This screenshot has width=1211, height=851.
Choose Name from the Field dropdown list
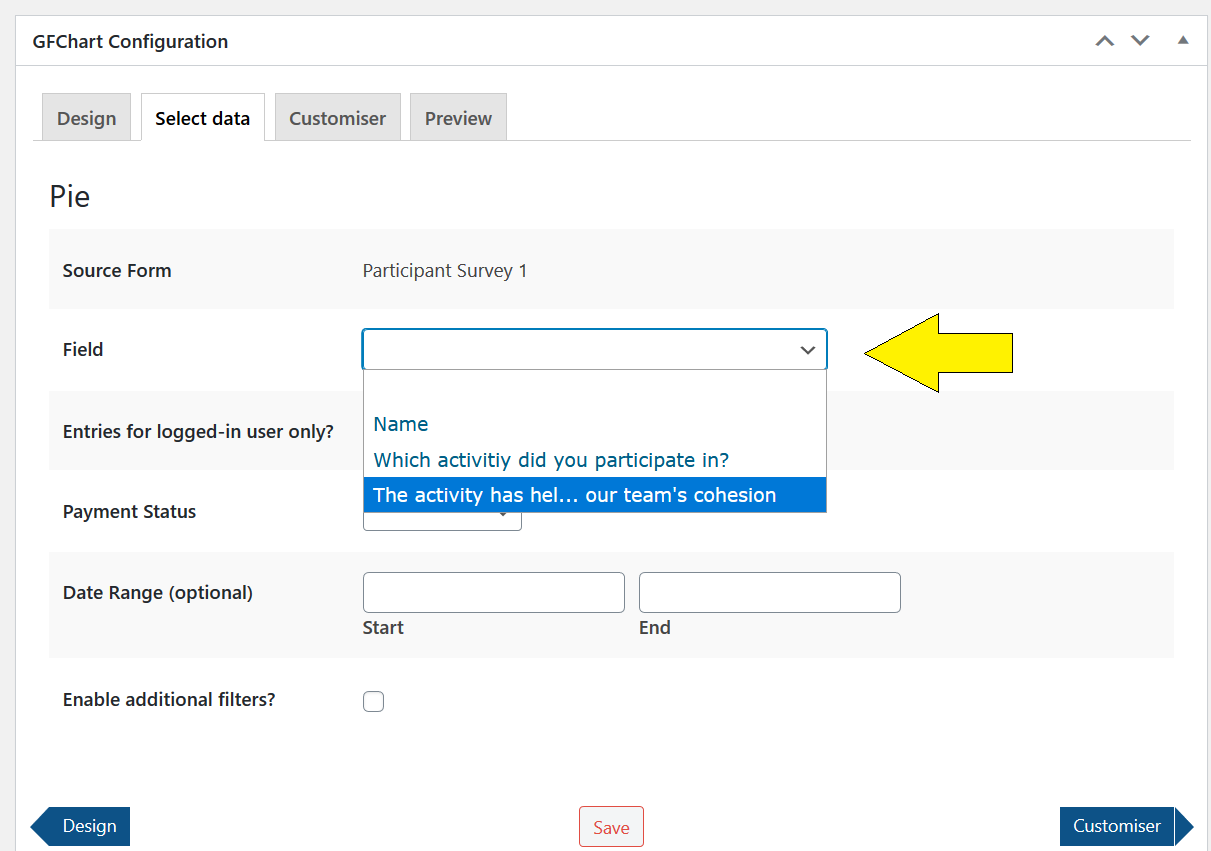pos(401,424)
